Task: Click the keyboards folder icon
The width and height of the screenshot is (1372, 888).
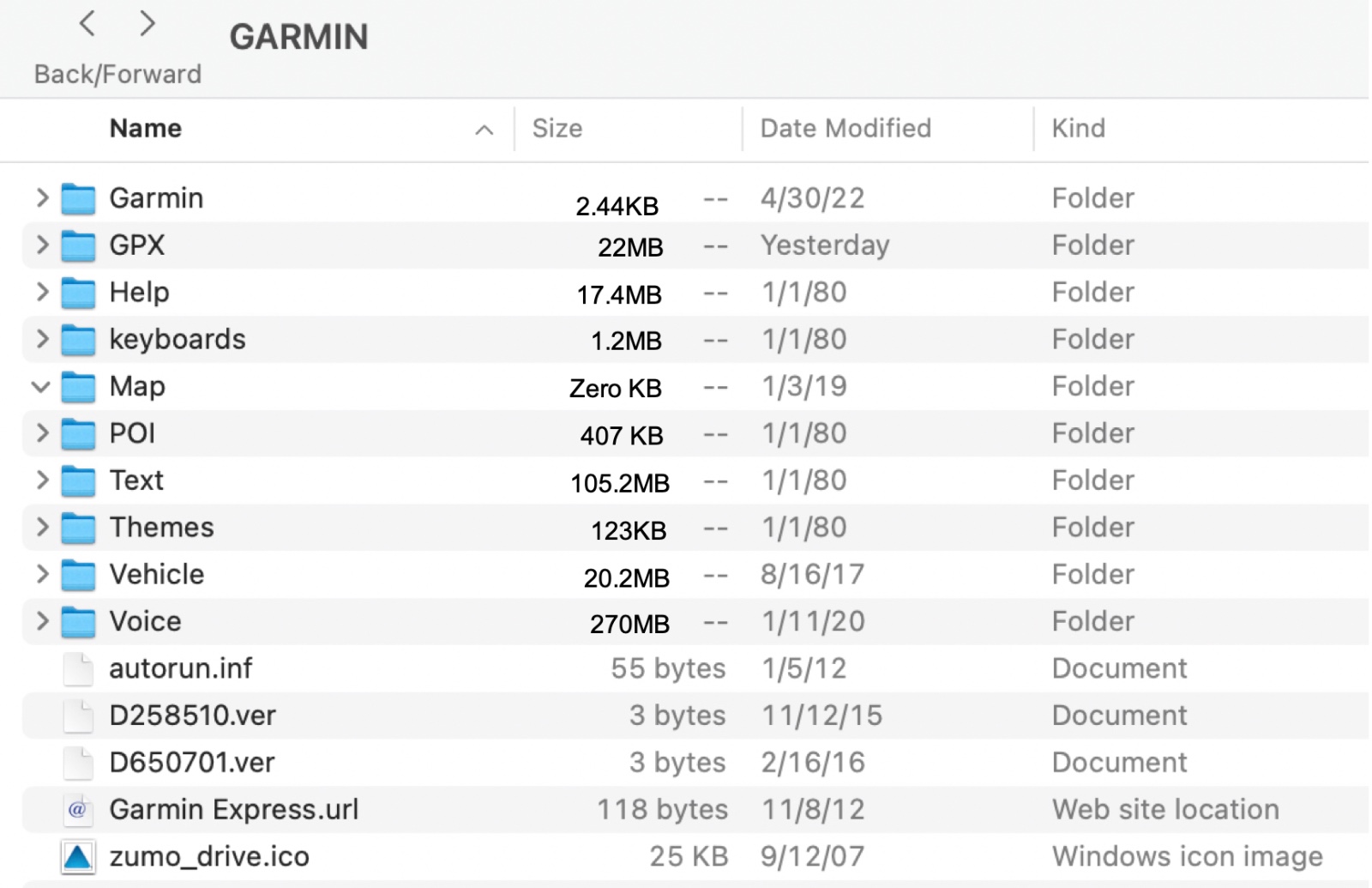Action: click(x=78, y=341)
